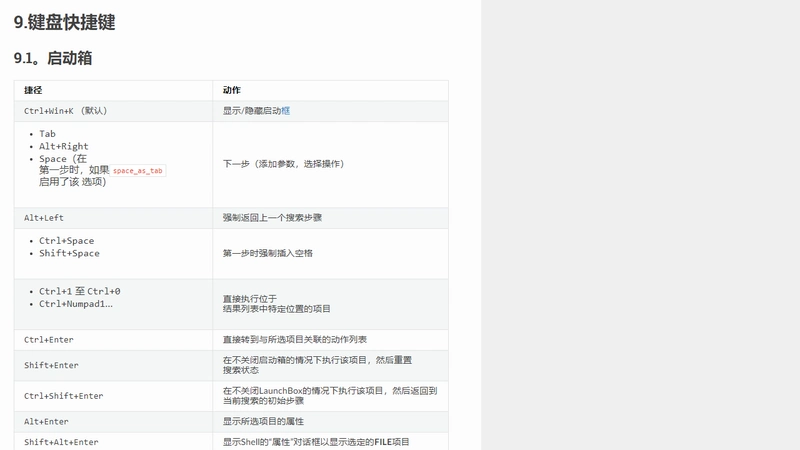Screen dimensions: 800x450
Task: Click the 捷径 column header
Action: click(33, 90)
